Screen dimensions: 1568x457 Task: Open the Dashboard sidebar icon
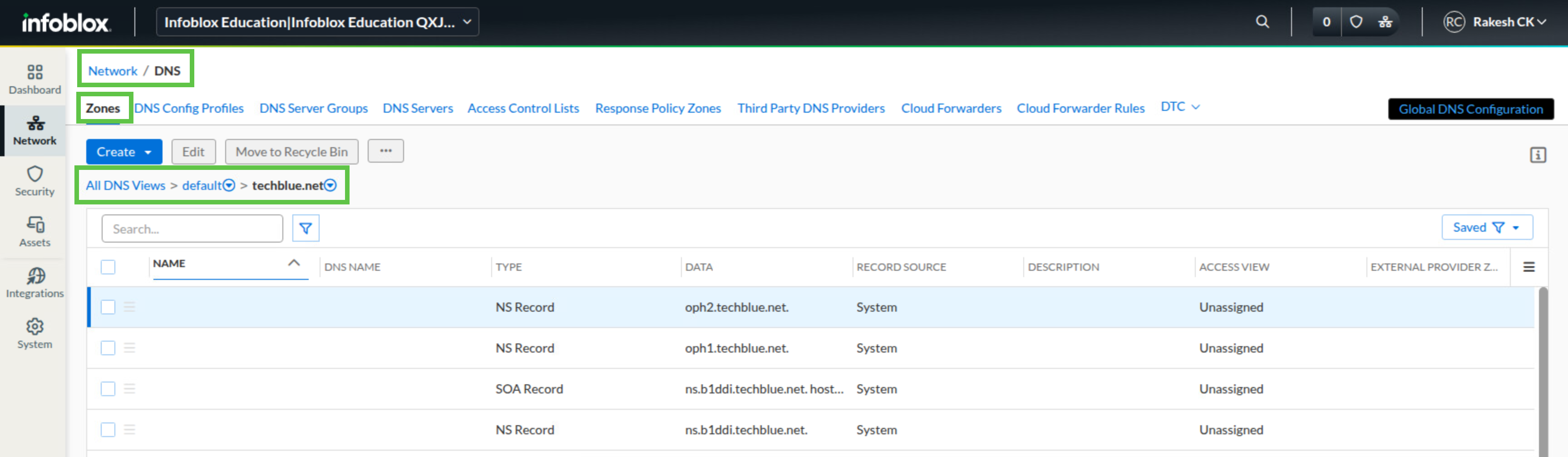pyautogui.click(x=35, y=80)
